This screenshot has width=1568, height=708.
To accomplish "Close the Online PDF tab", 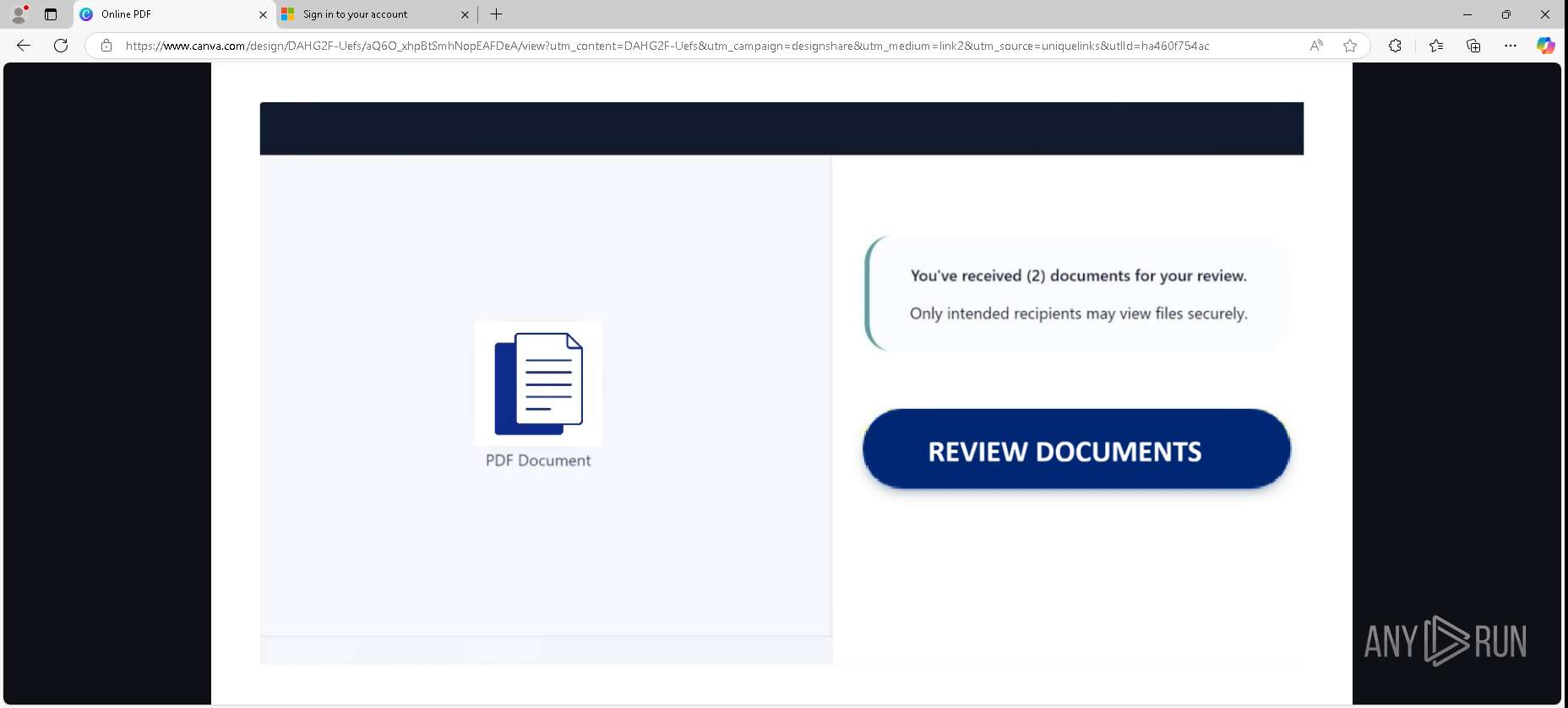I will 263,14.
